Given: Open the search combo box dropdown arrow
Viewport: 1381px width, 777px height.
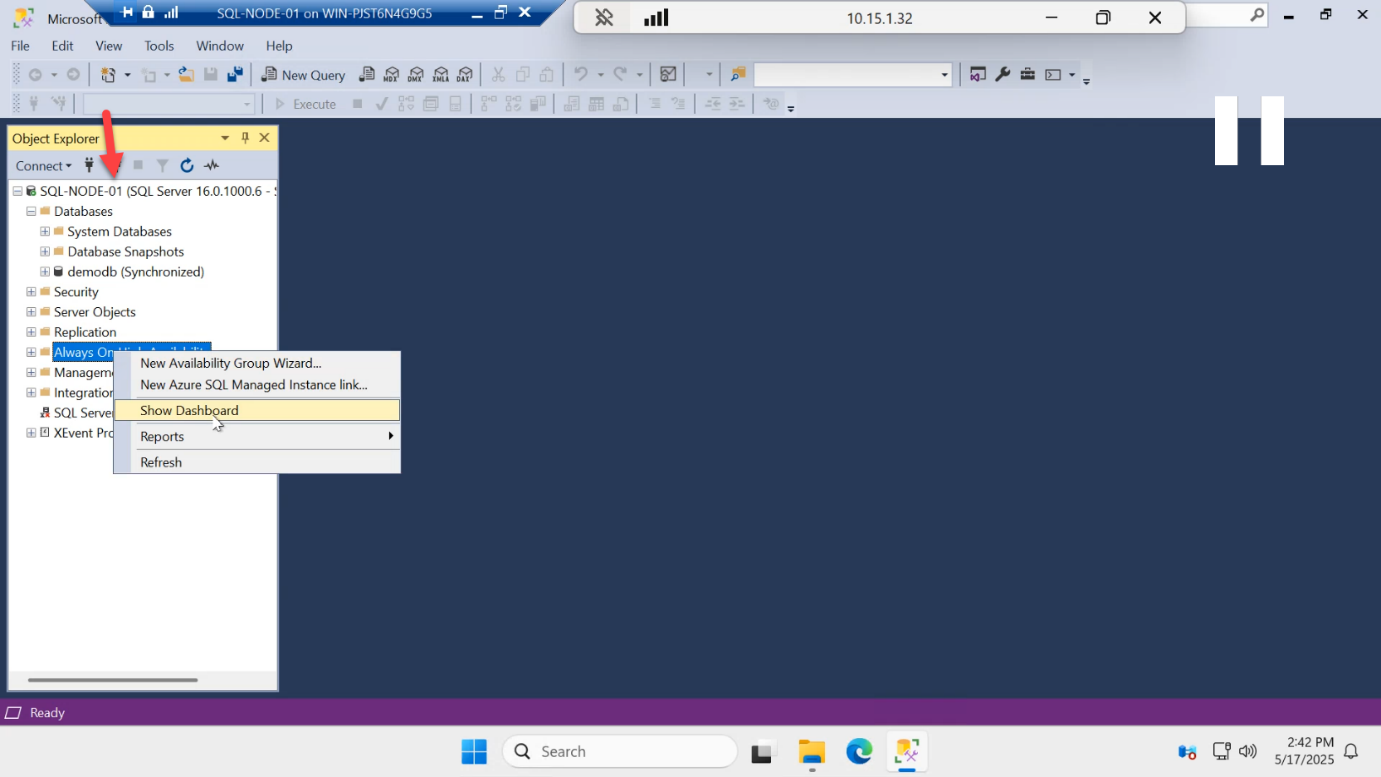Looking at the screenshot, I should (945, 75).
